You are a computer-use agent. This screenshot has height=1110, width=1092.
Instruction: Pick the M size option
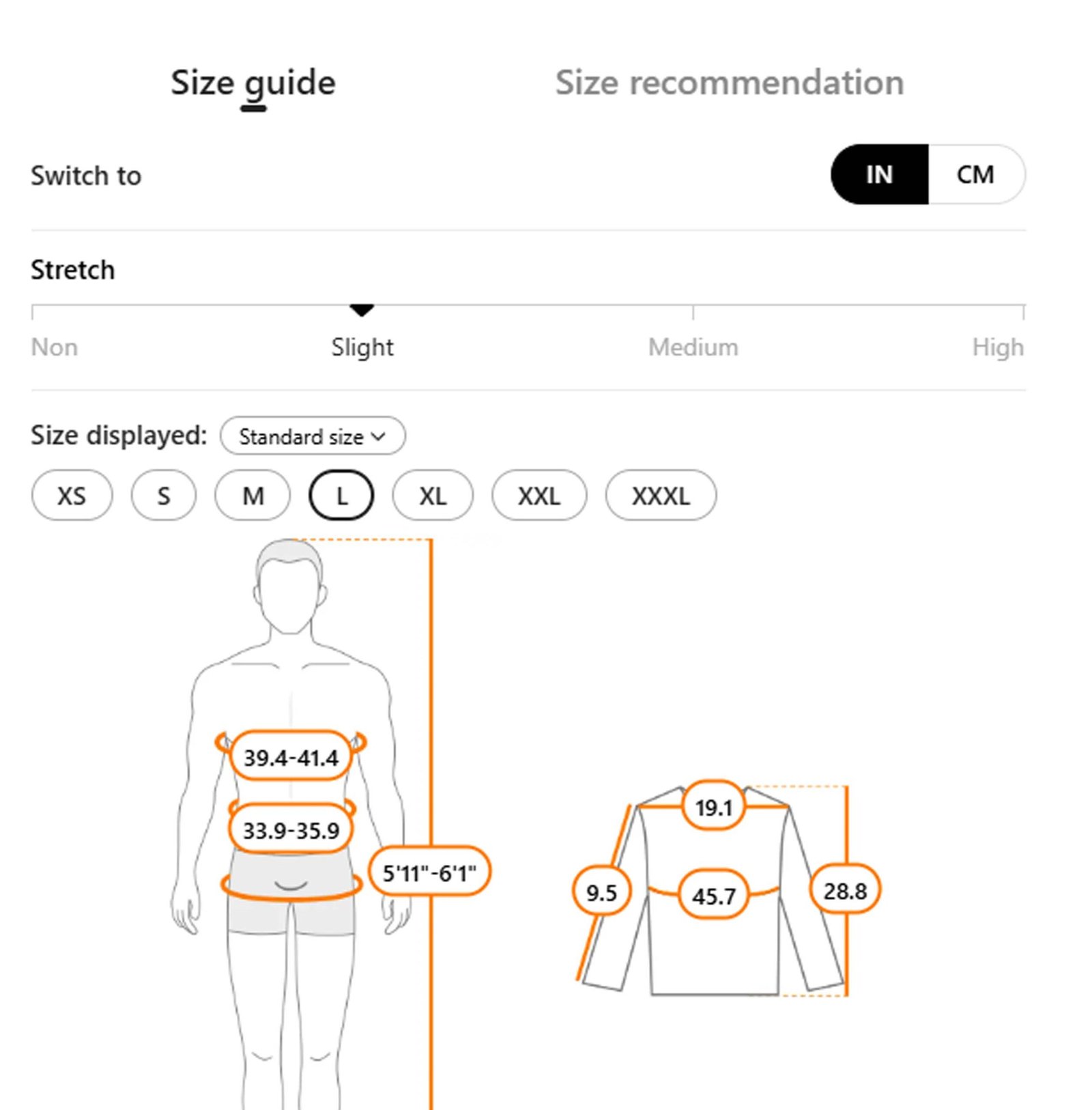(x=253, y=496)
